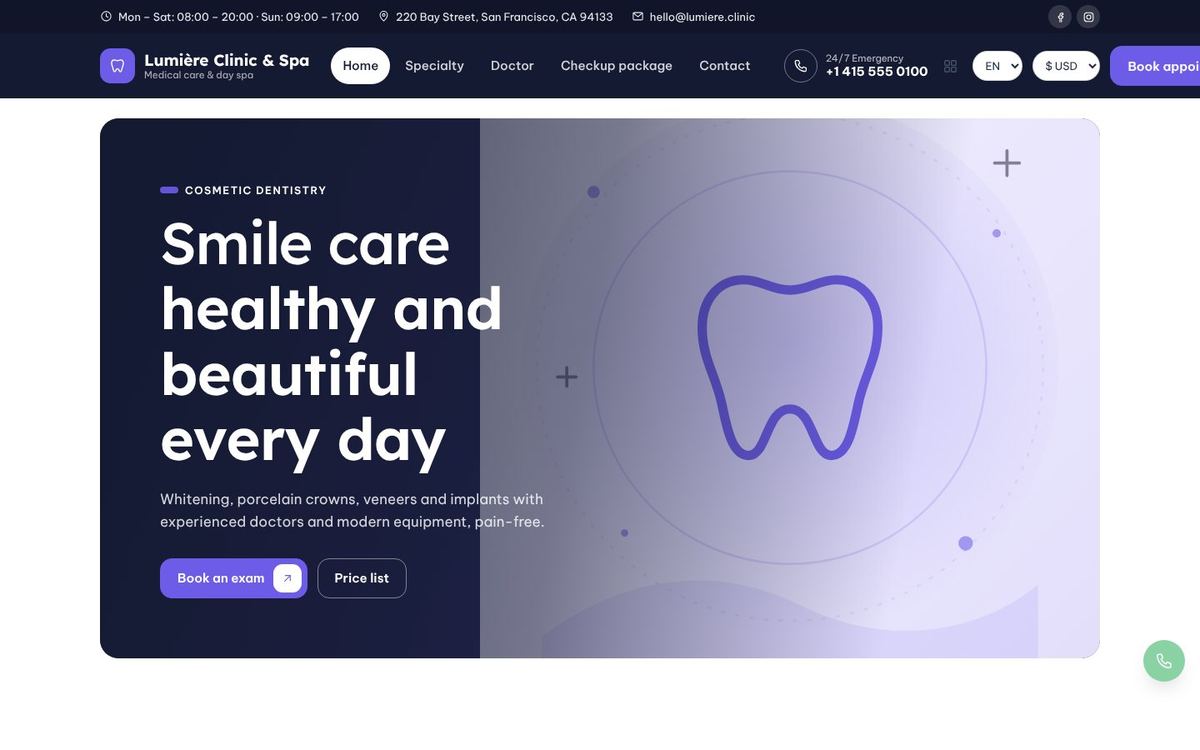1200x750 pixels.
Task: Click the COSMETIC DENTISTRY label
Action: pyautogui.click(x=256, y=190)
